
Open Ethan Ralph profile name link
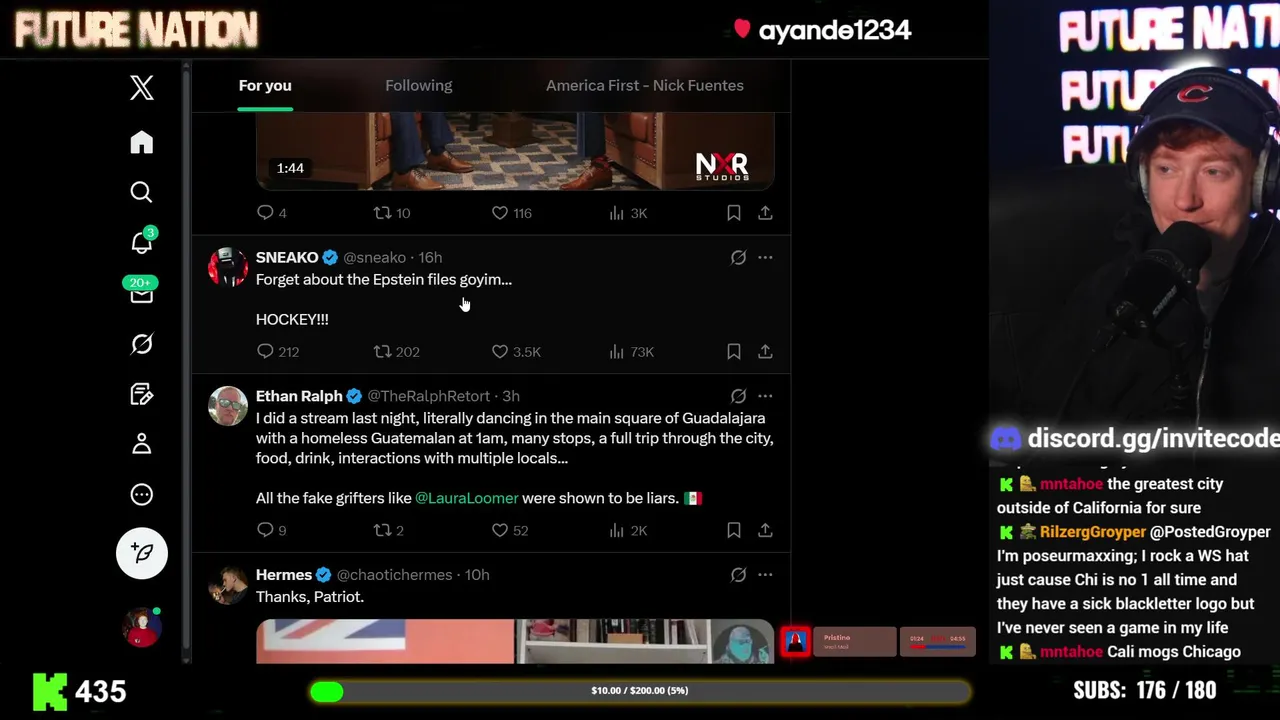[299, 396]
